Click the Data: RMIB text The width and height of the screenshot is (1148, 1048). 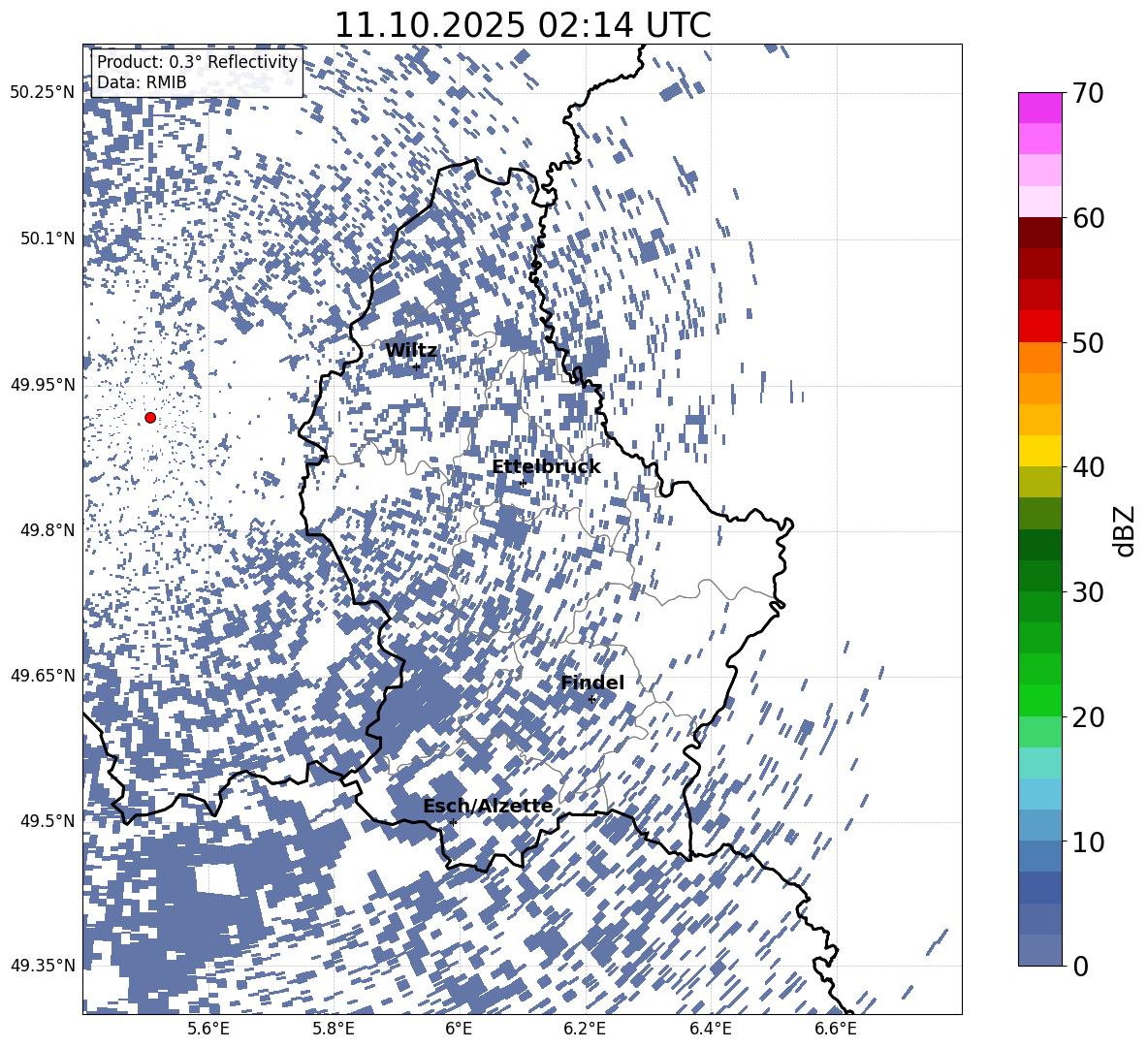click(x=142, y=82)
